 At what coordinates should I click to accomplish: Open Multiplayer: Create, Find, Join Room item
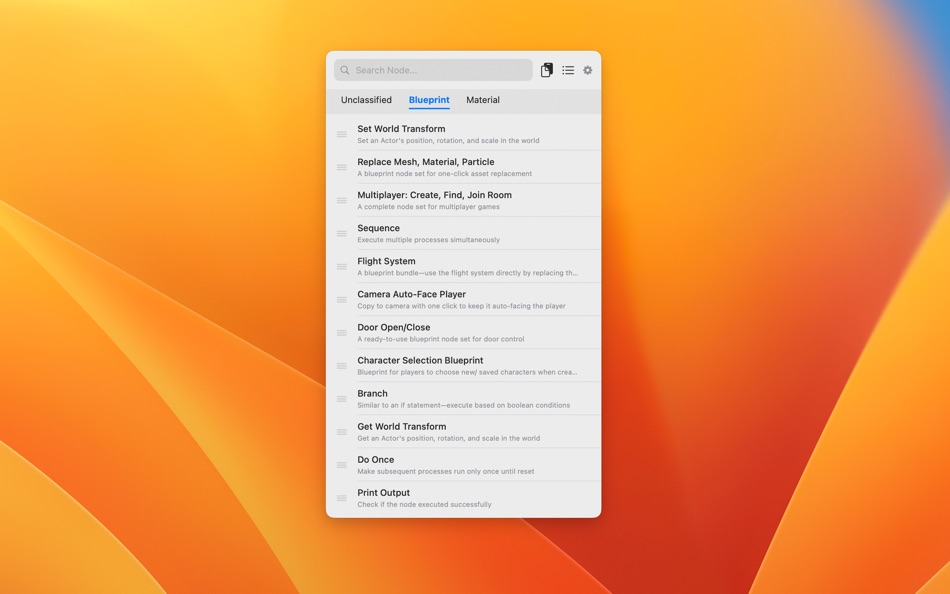point(463,200)
